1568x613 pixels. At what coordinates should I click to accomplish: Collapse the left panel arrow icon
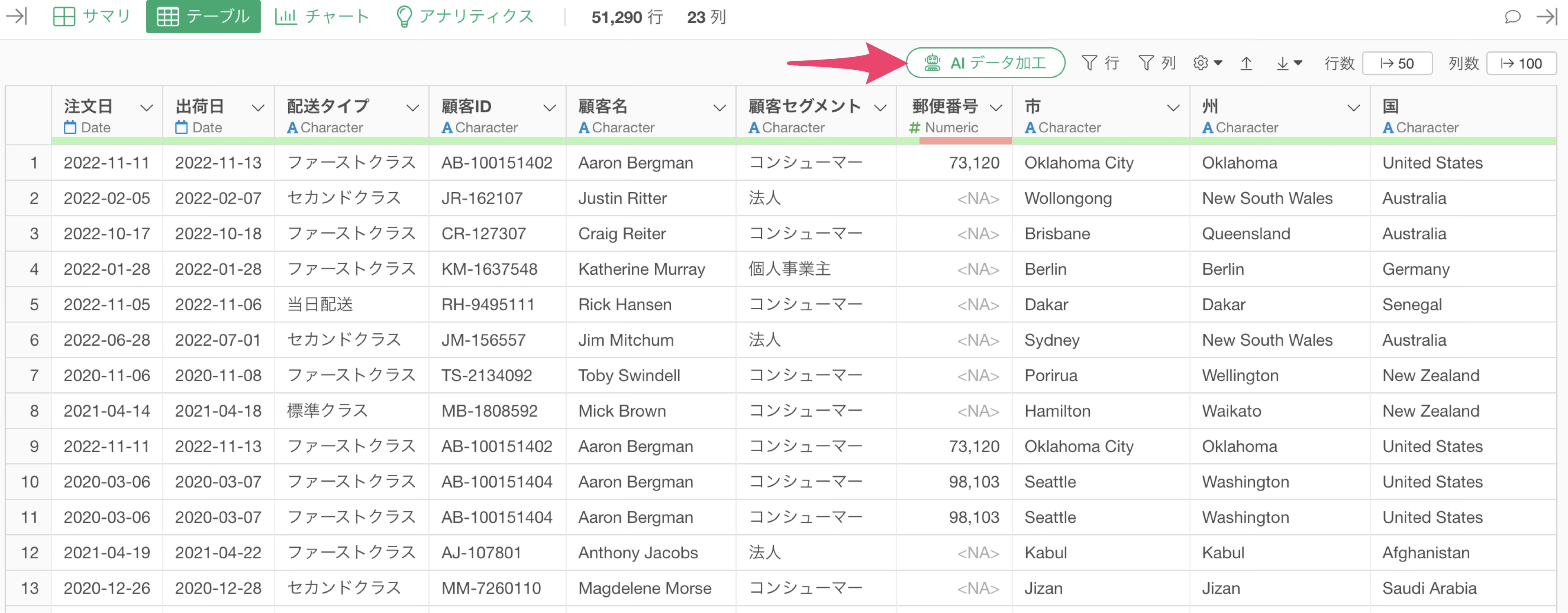click(16, 16)
